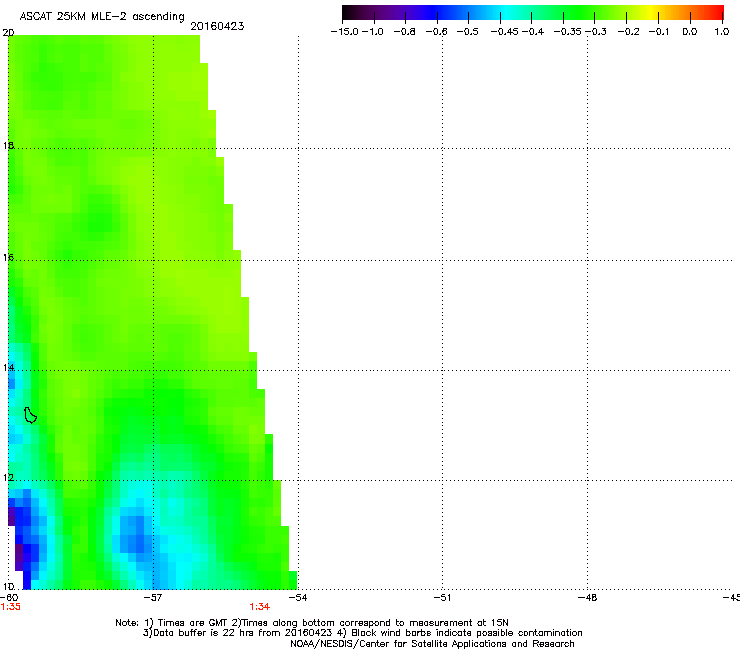Click the NOAA/NESDIS credit line
The image size is (740, 650).
[432, 644]
